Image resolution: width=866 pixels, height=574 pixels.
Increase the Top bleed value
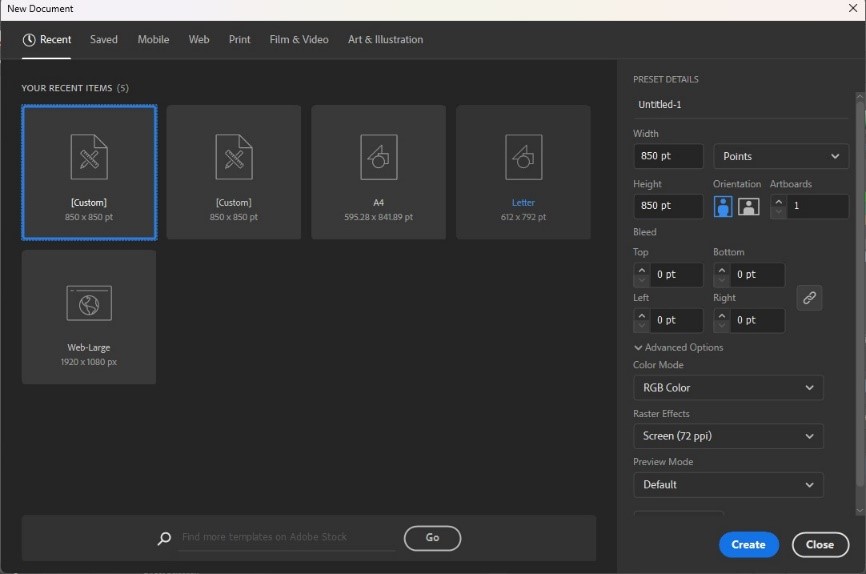tap(641, 270)
